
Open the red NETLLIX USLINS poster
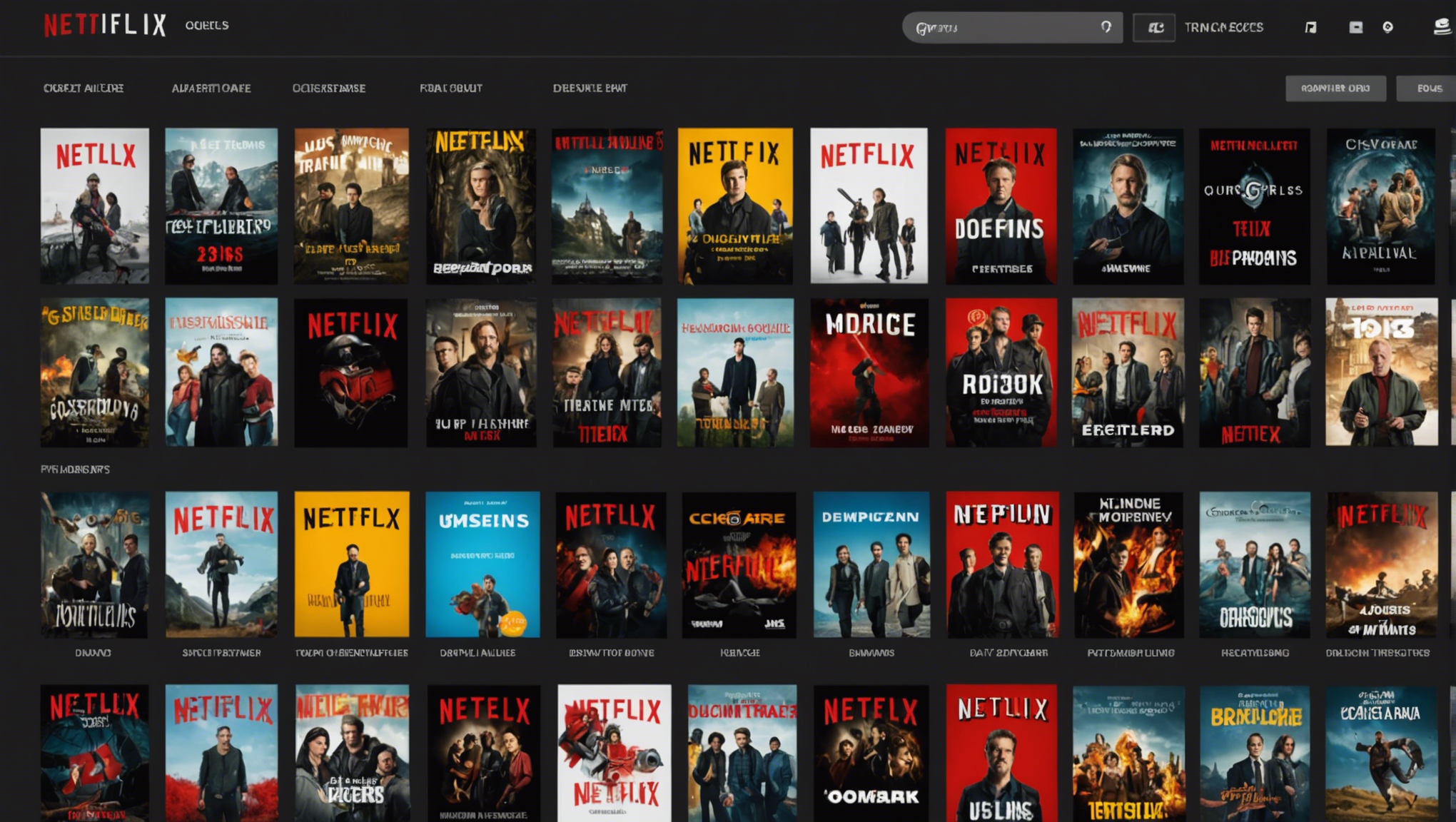click(1001, 753)
